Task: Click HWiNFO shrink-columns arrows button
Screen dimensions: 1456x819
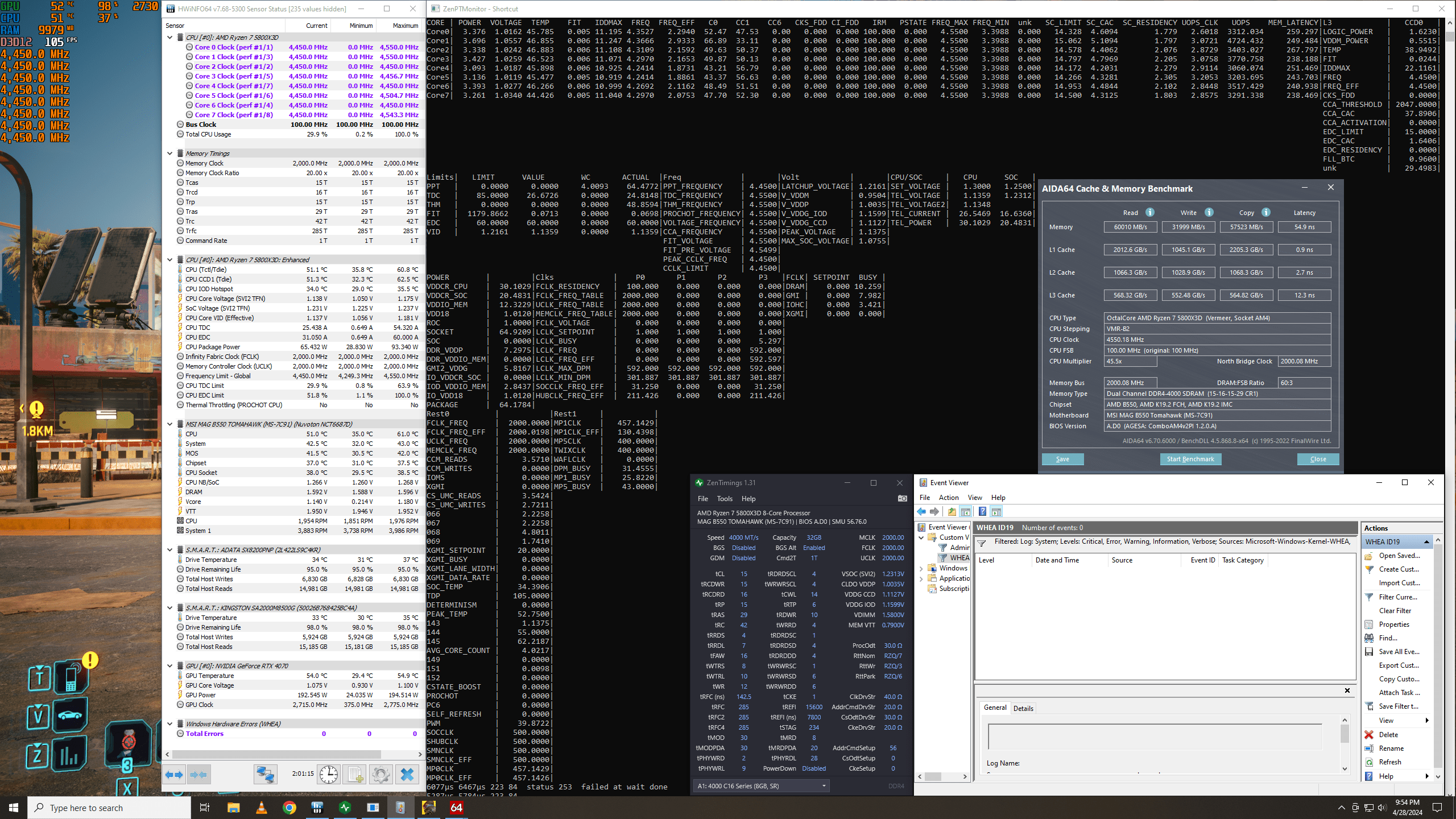Action: pyautogui.click(x=198, y=775)
